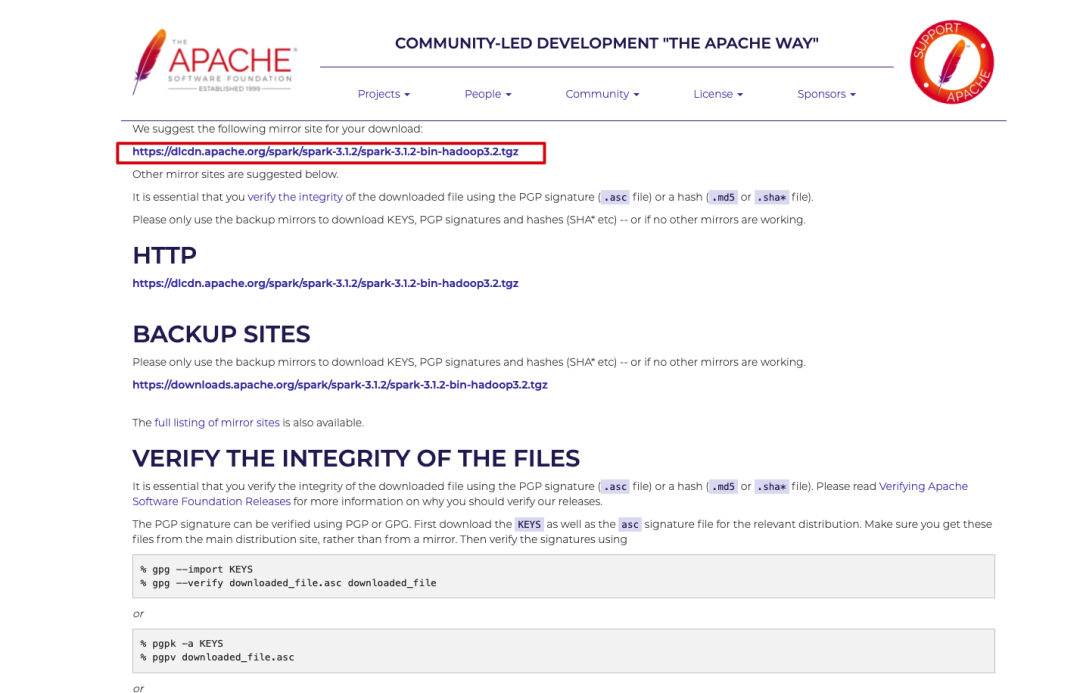Click the downloads.apache.org backup site link
The image size is (1080, 693).
(340, 384)
